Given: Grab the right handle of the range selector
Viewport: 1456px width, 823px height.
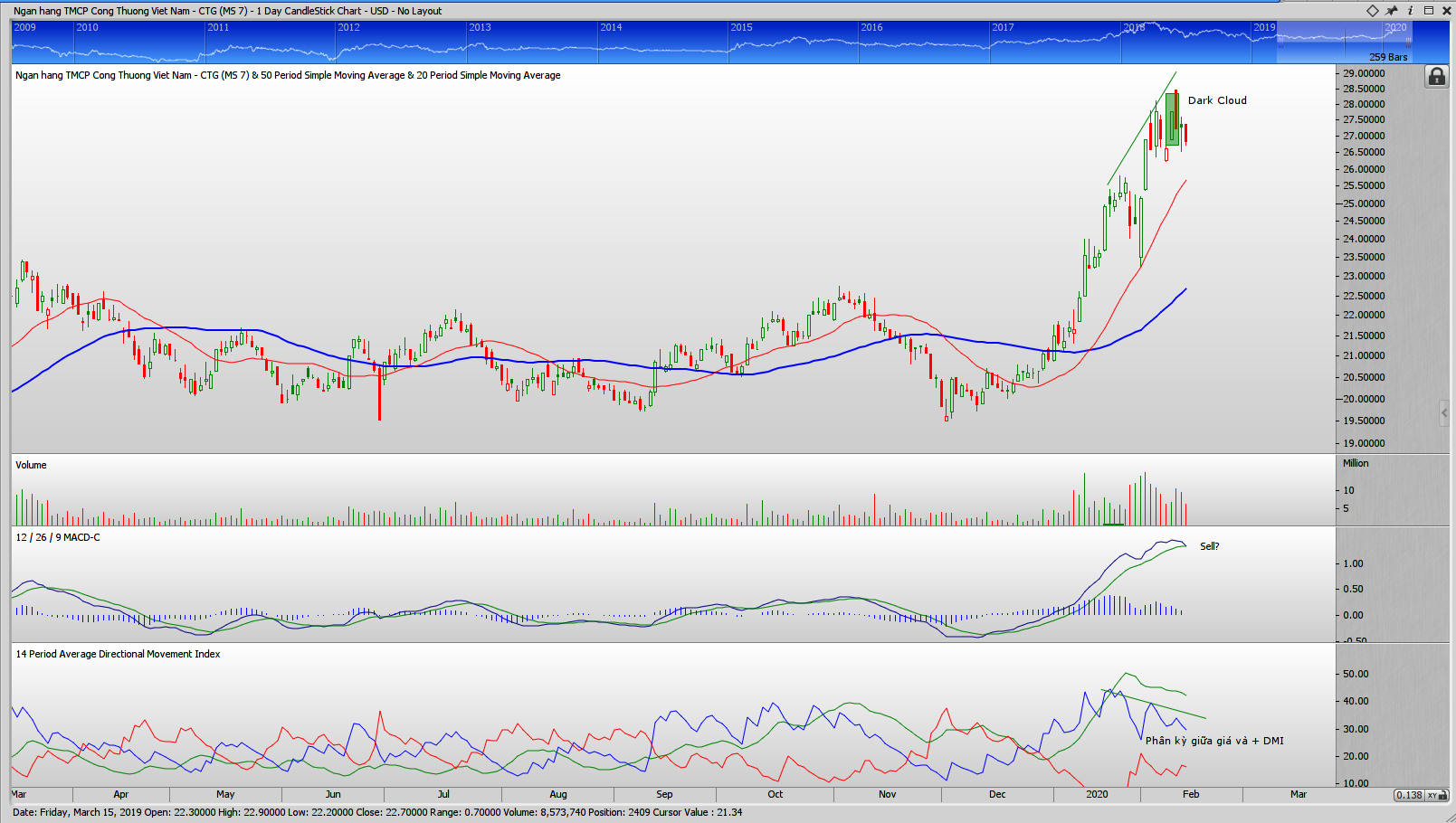Looking at the screenshot, I should [x=1408, y=41].
